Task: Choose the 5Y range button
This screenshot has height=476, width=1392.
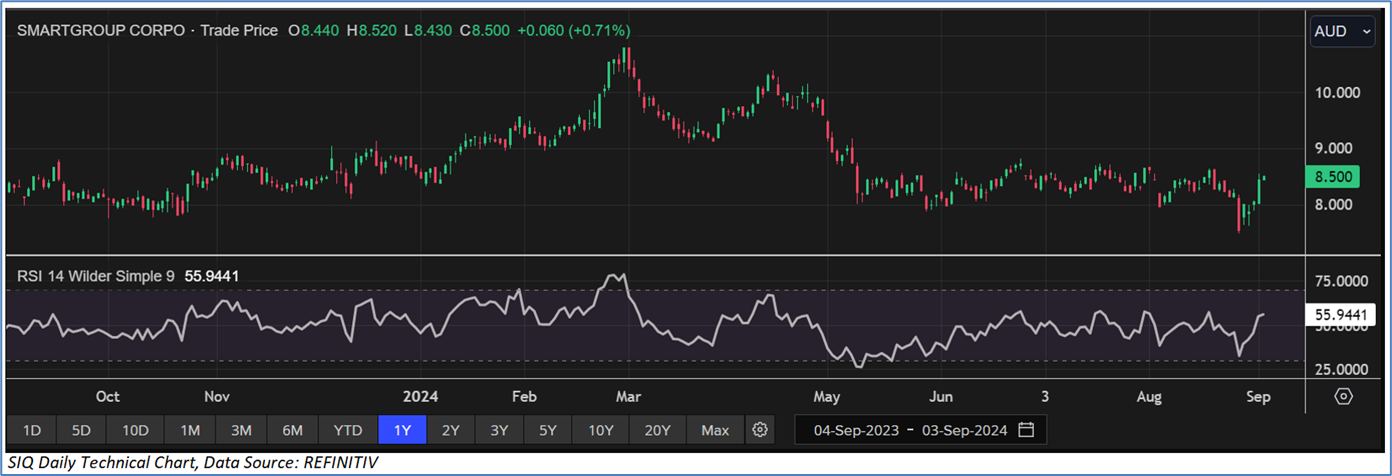Action: point(547,430)
